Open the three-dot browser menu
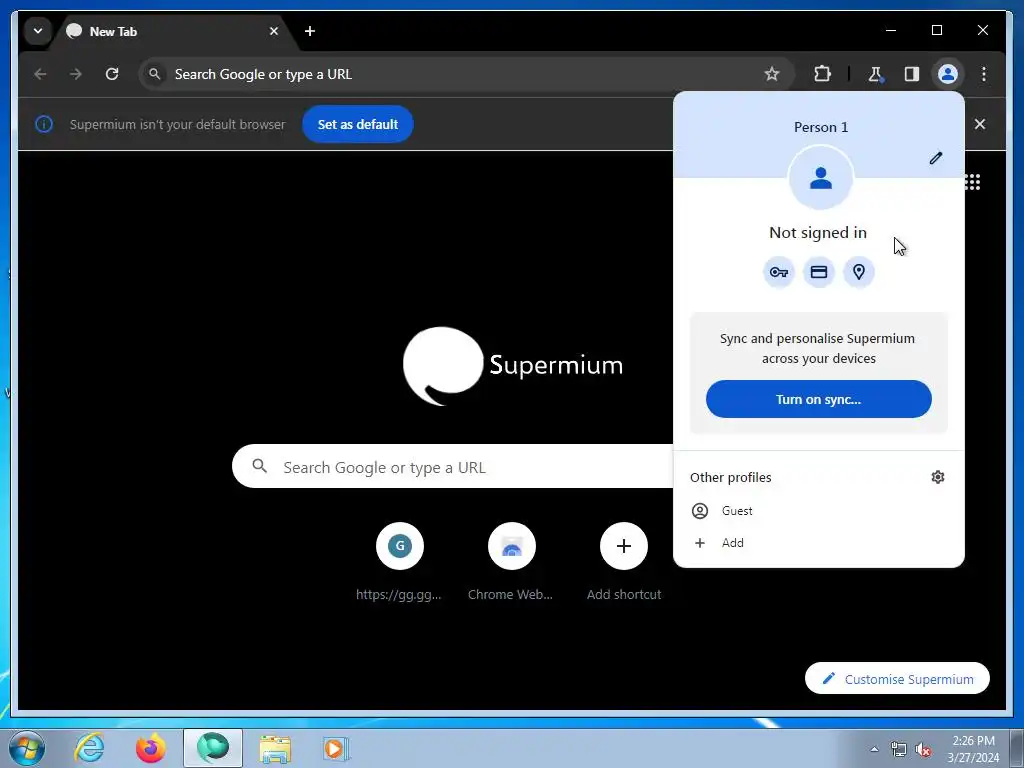The width and height of the screenshot is (1024, 768). pyautogui.click(x=984, y=74)
